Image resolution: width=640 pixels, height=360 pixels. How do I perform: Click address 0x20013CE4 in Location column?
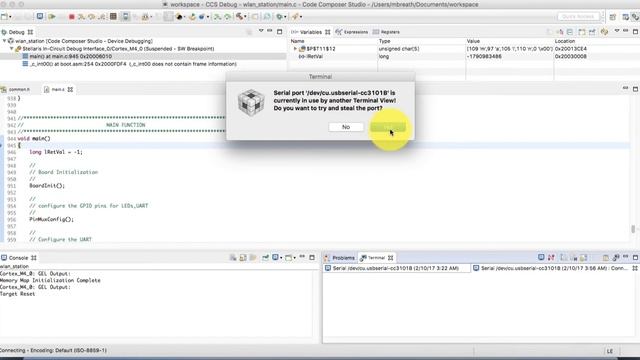[x=571, y=49]
